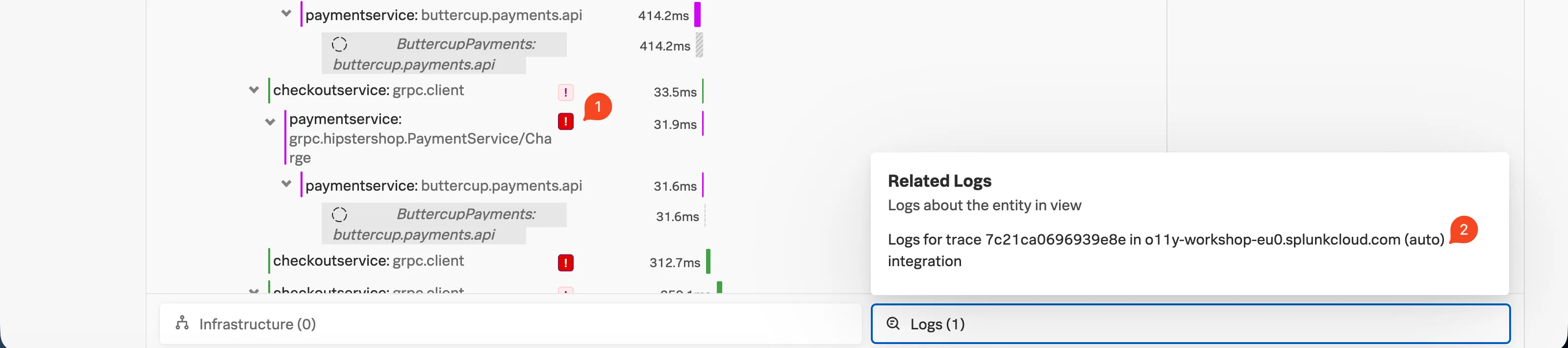The width and height of the screenshot is (1568, 348).
Task: Select the inferred ButtercupPayments span lasting 414.2ms
Action: tap(444, 54)
